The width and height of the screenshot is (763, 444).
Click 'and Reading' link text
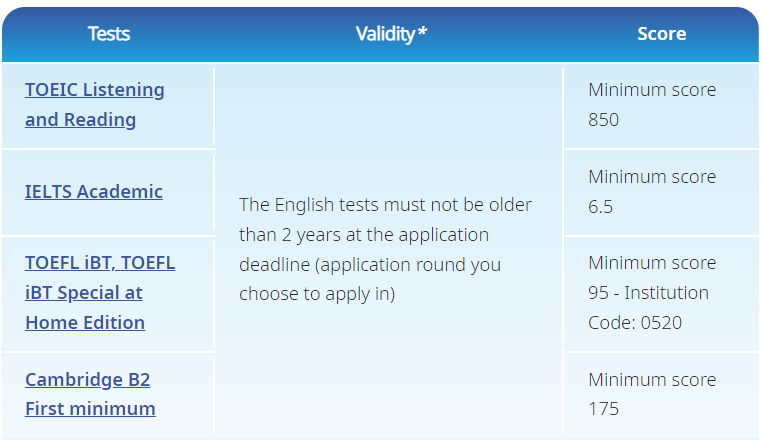[x=80, y=119]
